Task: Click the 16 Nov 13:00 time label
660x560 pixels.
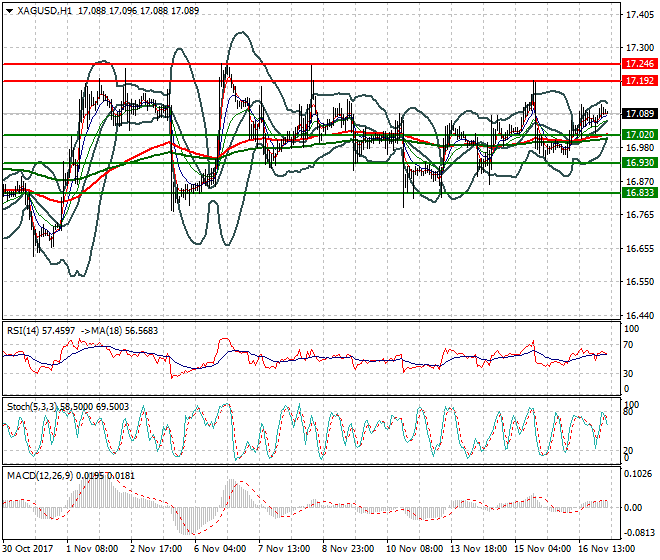Action: pyautogui.click(x=607, y=549)
